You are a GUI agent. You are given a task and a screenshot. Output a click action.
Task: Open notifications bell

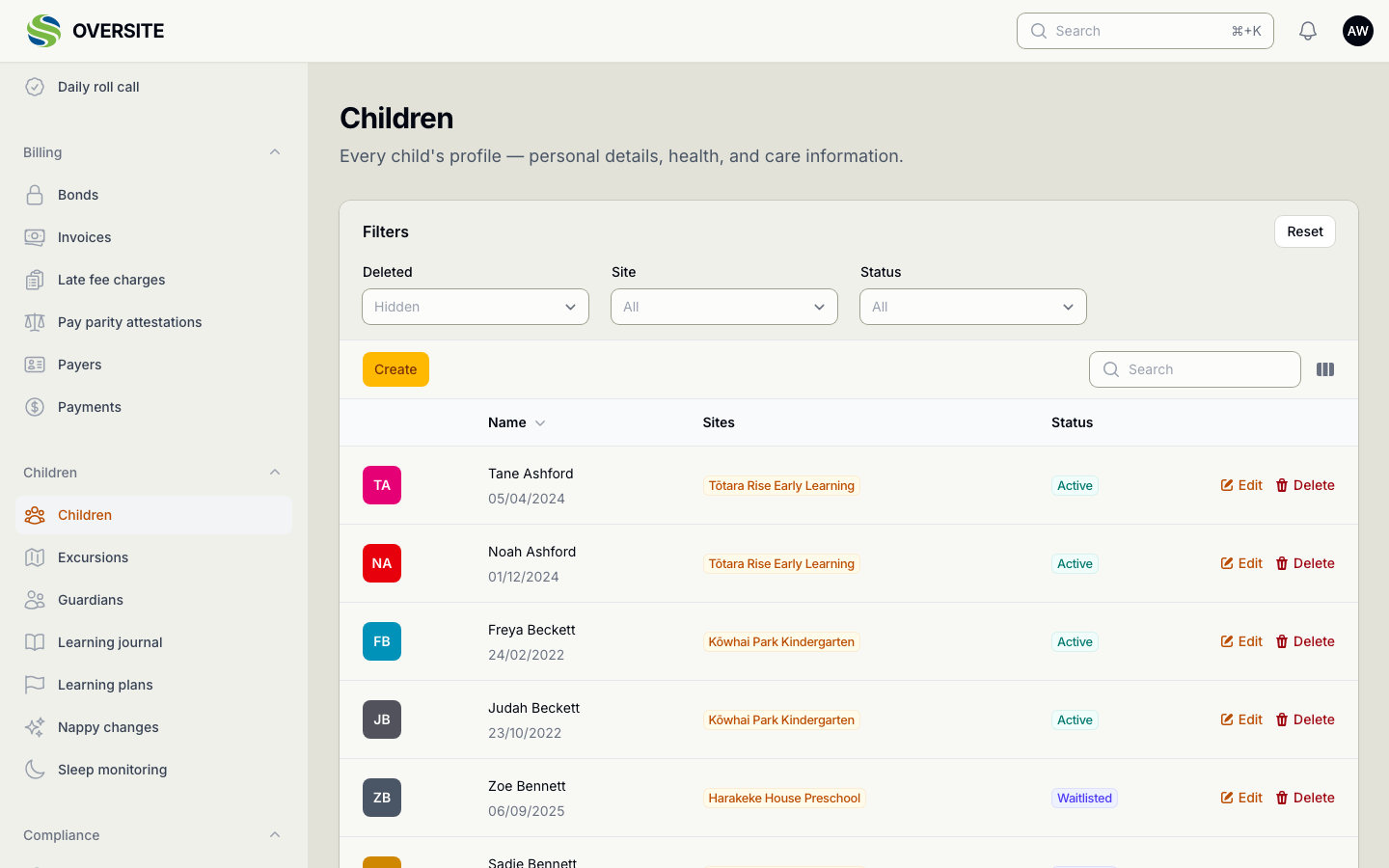[1308, 31]
